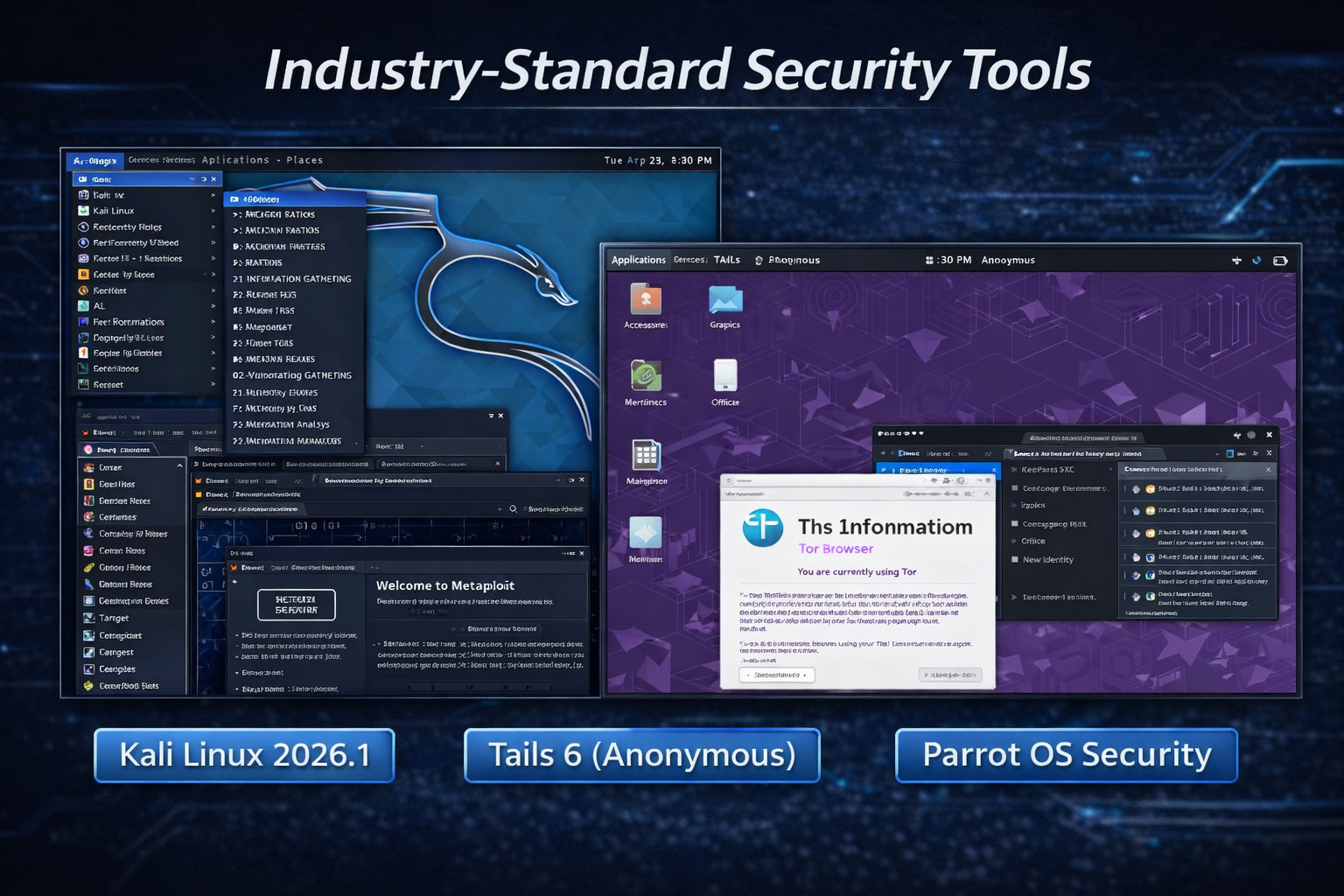Click the network icon in Tails top bar
Screen dimensions: 1344x896
click(1236, 261)
